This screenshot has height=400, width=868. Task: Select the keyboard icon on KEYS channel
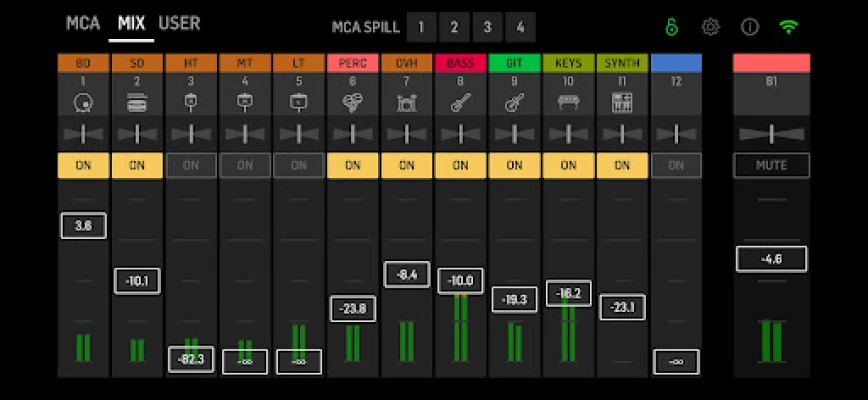(568, 101)
